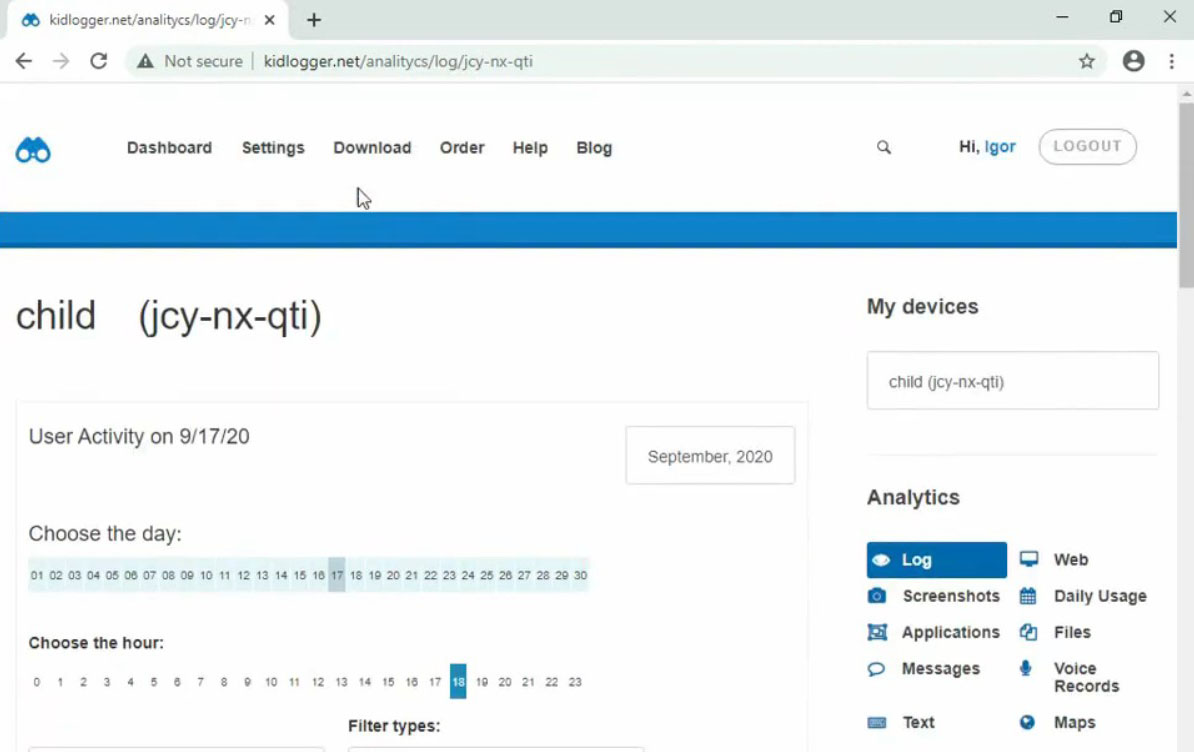Bookmark page with star icon
Viewport: 1194px width, 752px height.
[1086, 62]
